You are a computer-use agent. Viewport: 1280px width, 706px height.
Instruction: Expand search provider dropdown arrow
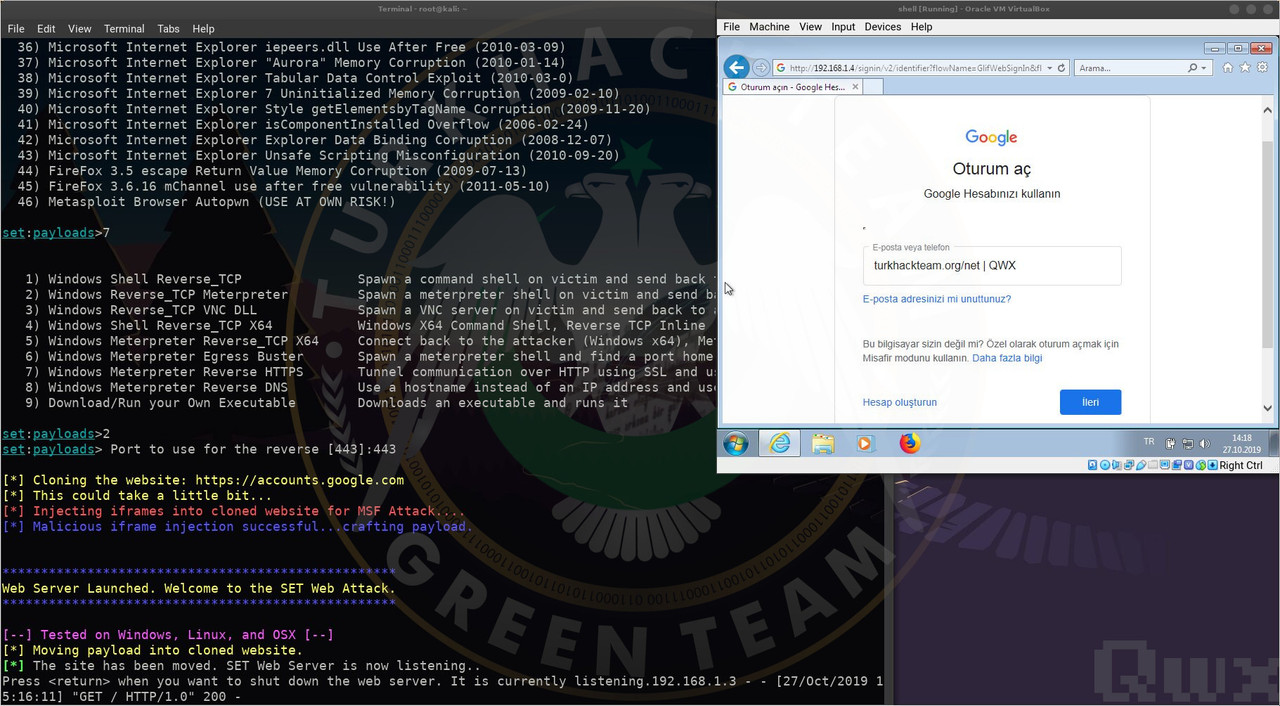coord(1204,68)
